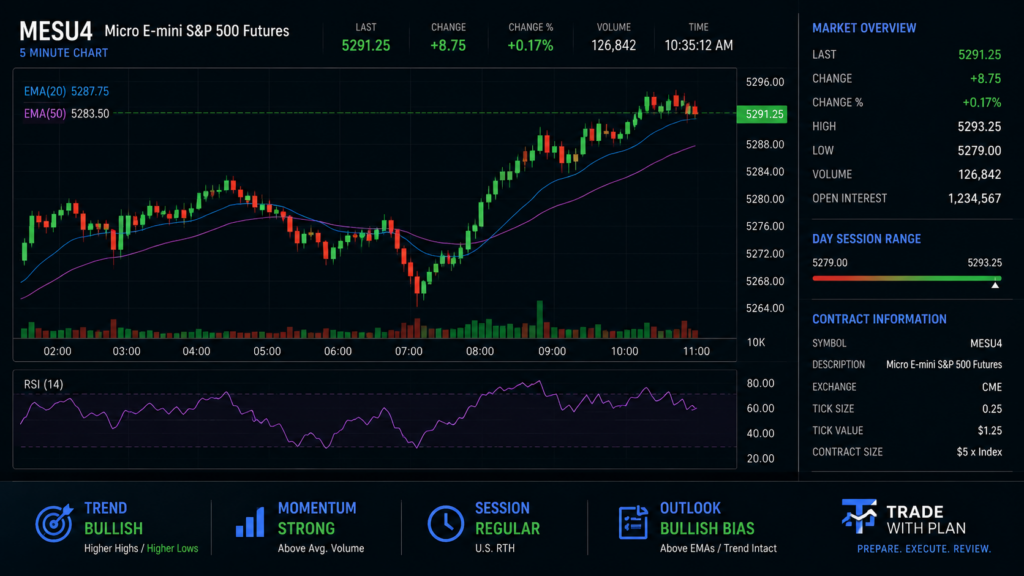Click the Above Avg. Volume text

click(x=321, y=549)
